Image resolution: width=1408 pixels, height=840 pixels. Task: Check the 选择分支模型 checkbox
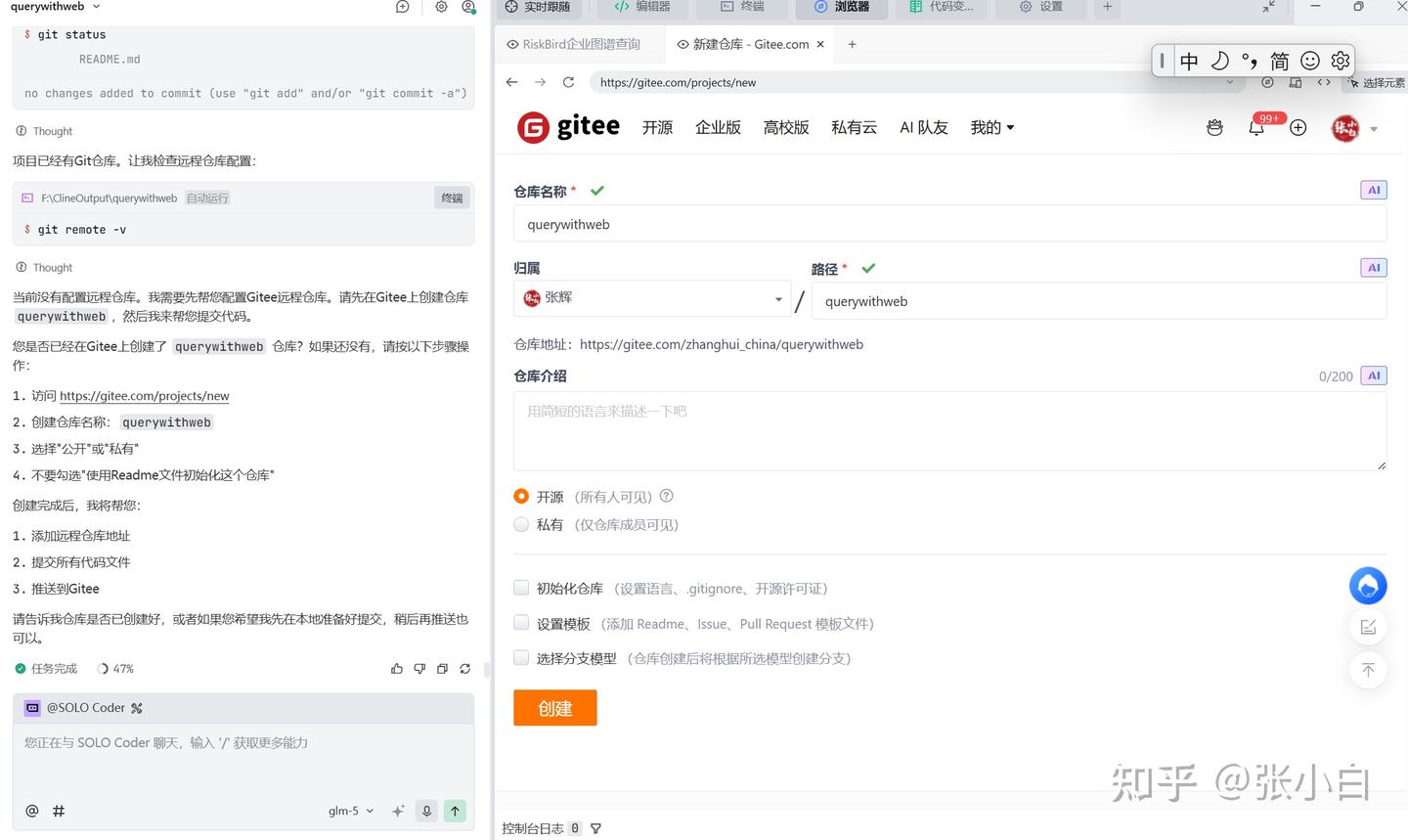[x=521, y=658]
